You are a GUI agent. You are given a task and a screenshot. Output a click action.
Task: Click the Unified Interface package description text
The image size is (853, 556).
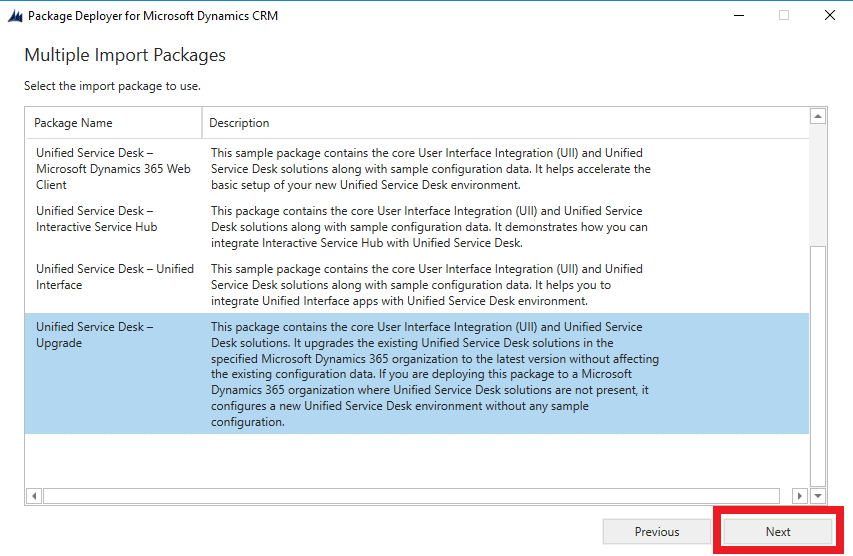427,285
